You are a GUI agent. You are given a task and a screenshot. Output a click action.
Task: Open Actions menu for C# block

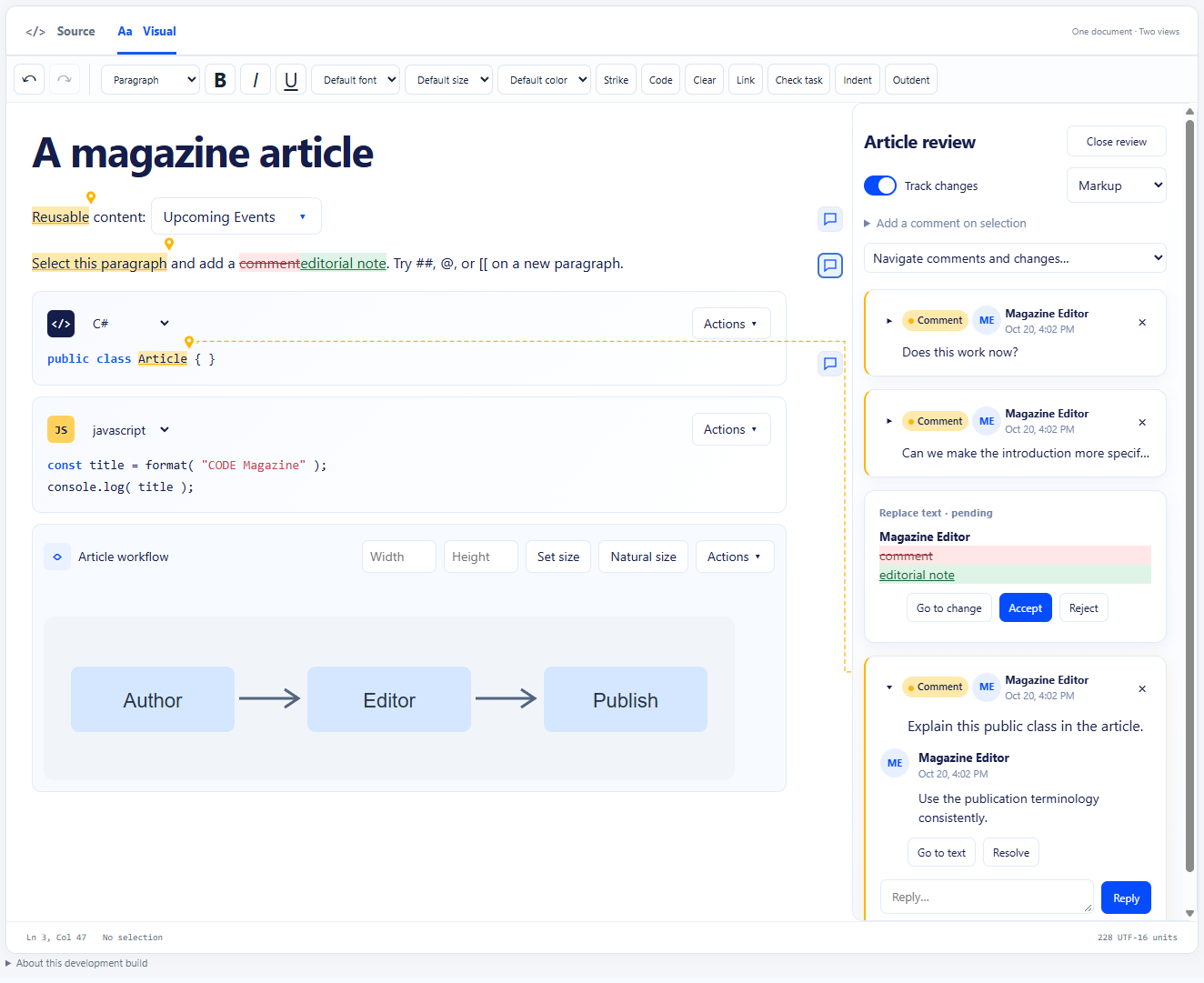coord(731,324)
